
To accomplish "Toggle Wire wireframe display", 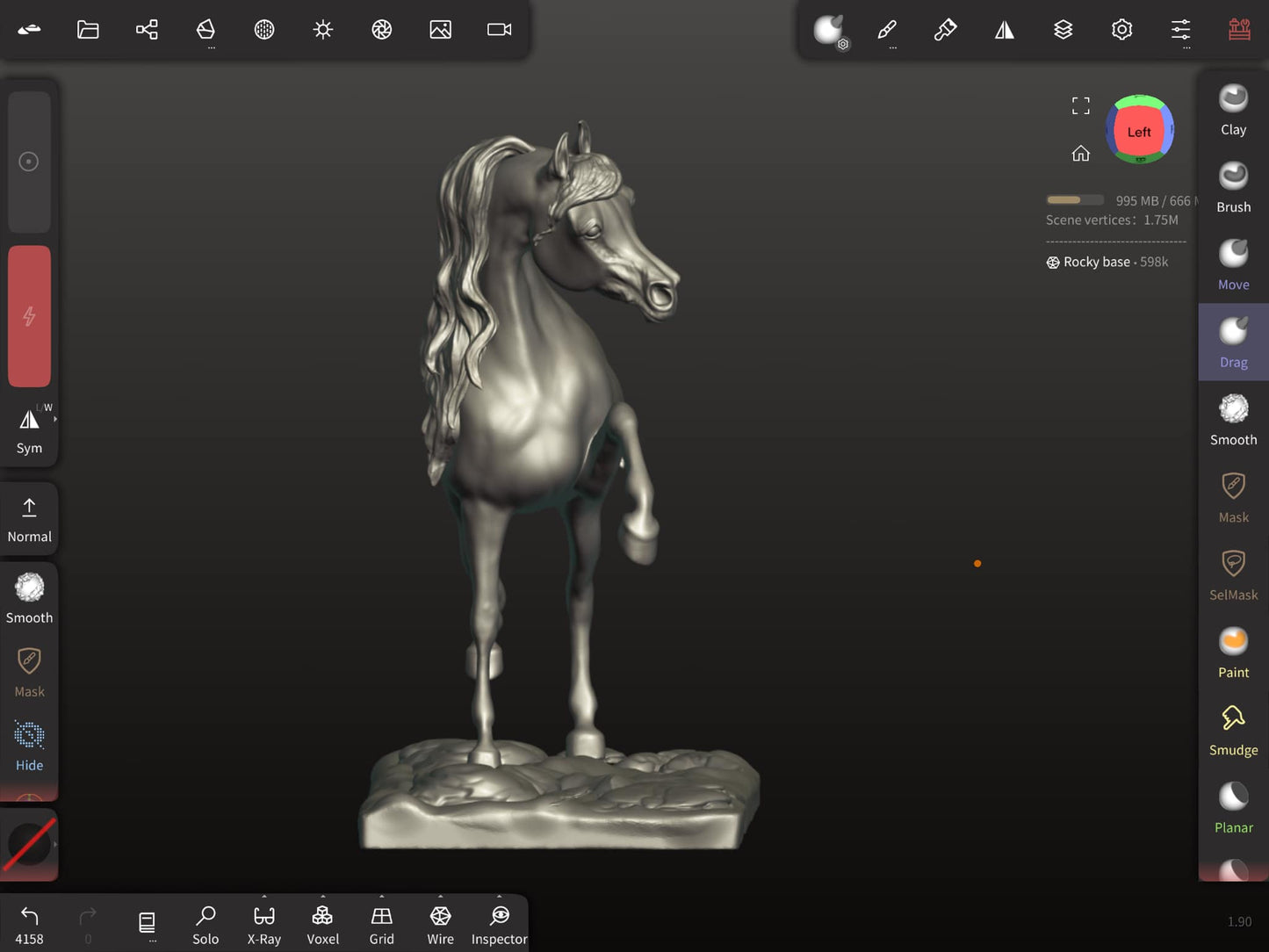I will coord(440,925).
